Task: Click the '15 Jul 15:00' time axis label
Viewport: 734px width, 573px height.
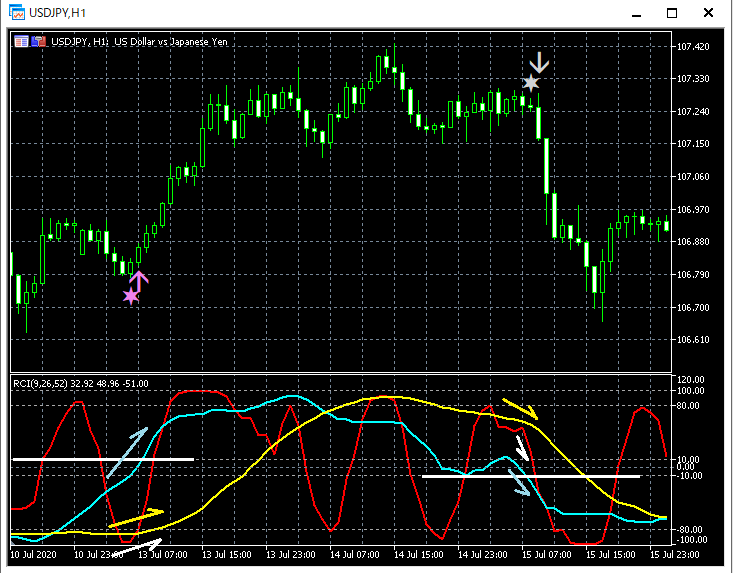Action: tap(610, 555)
